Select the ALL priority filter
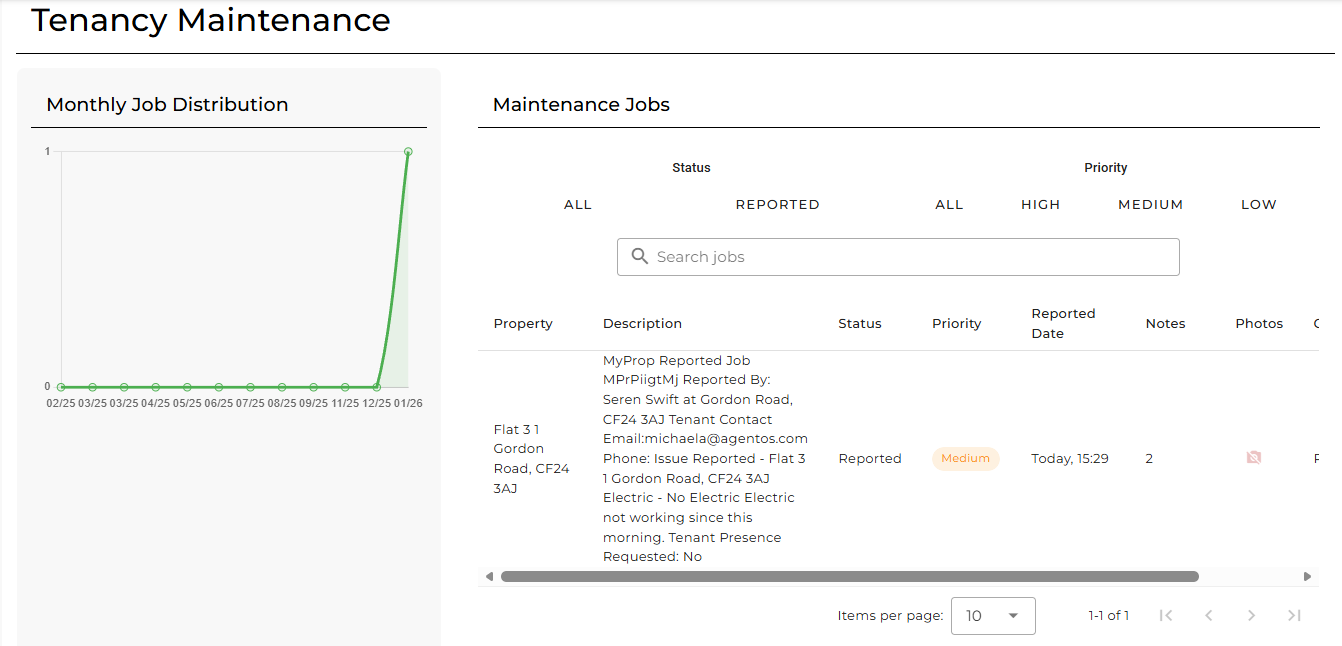Image resolution: width=1342 pixels, height=646 pixels. (949, 205)
